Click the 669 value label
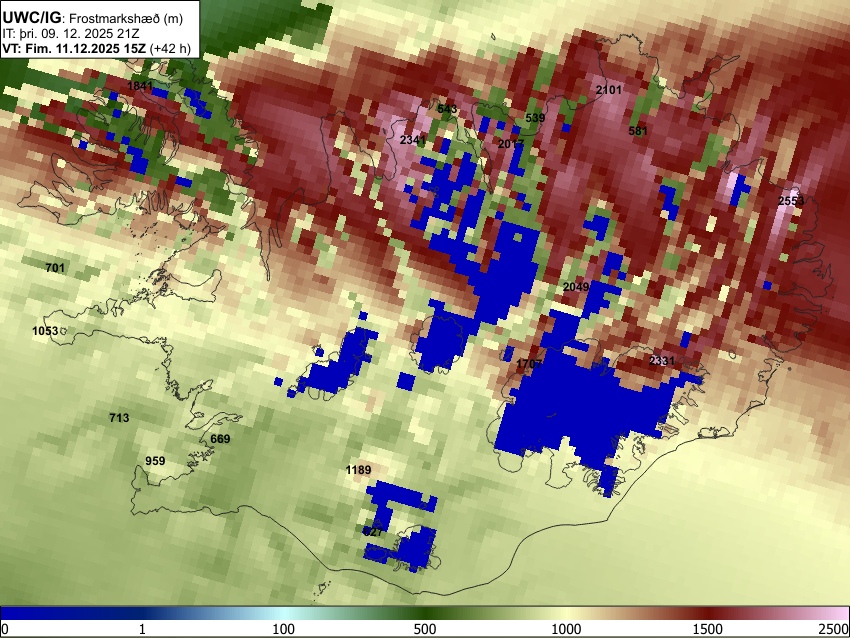The image size is (850, 638). (x=220, y=439)
